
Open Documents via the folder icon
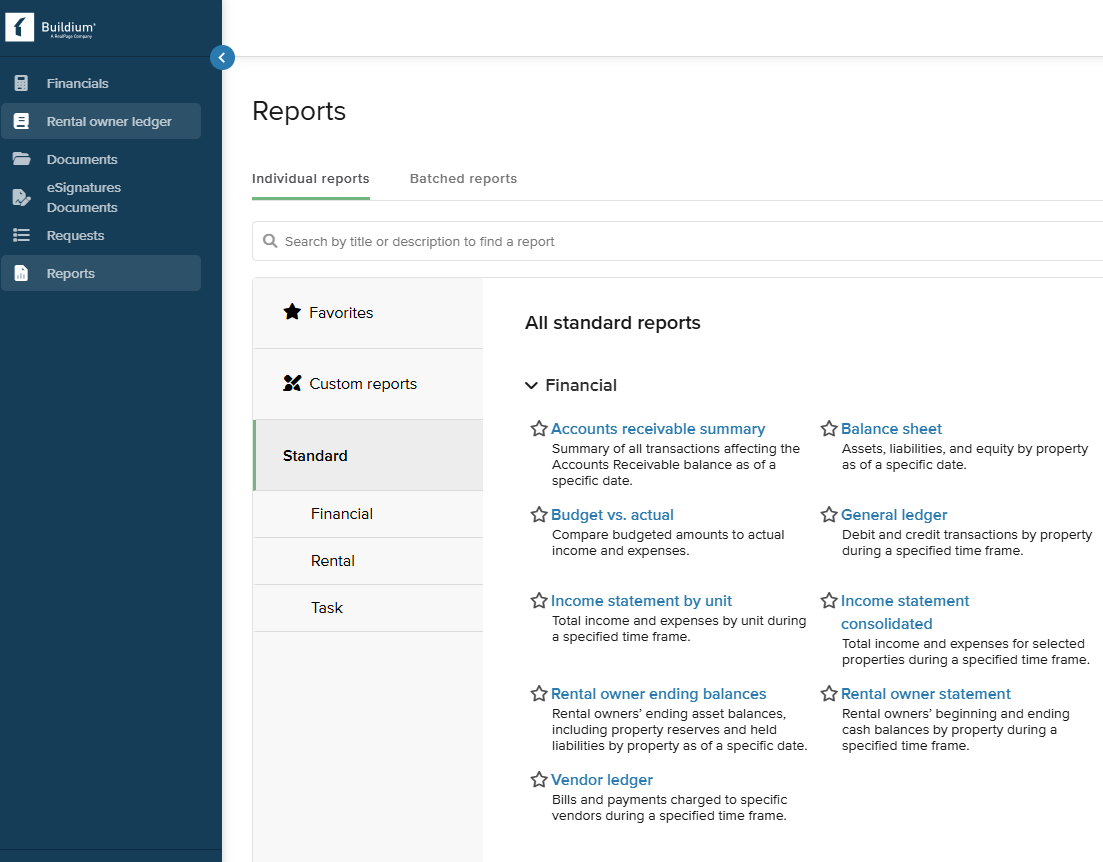(x=21, y=159)
